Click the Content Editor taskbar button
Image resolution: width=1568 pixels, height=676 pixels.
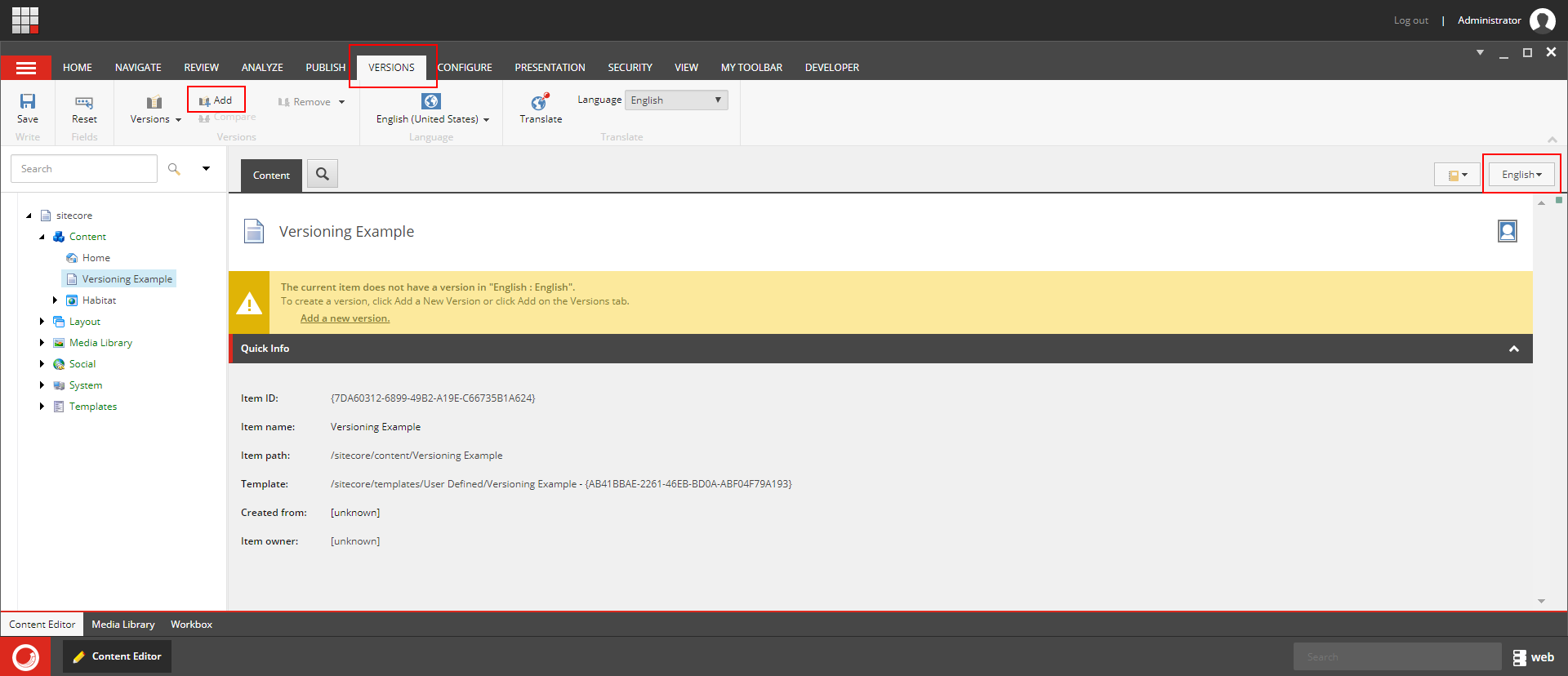coord(118,656)
